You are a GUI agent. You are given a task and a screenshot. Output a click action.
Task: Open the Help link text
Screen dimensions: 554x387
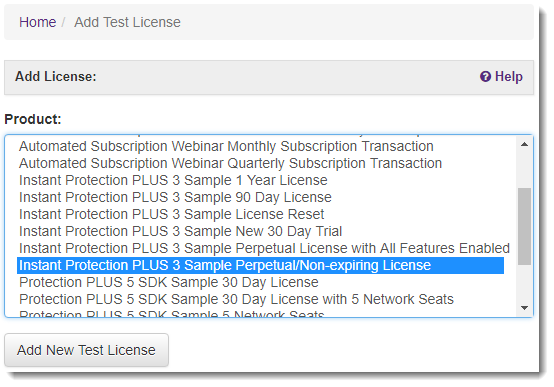click(508, 76)
